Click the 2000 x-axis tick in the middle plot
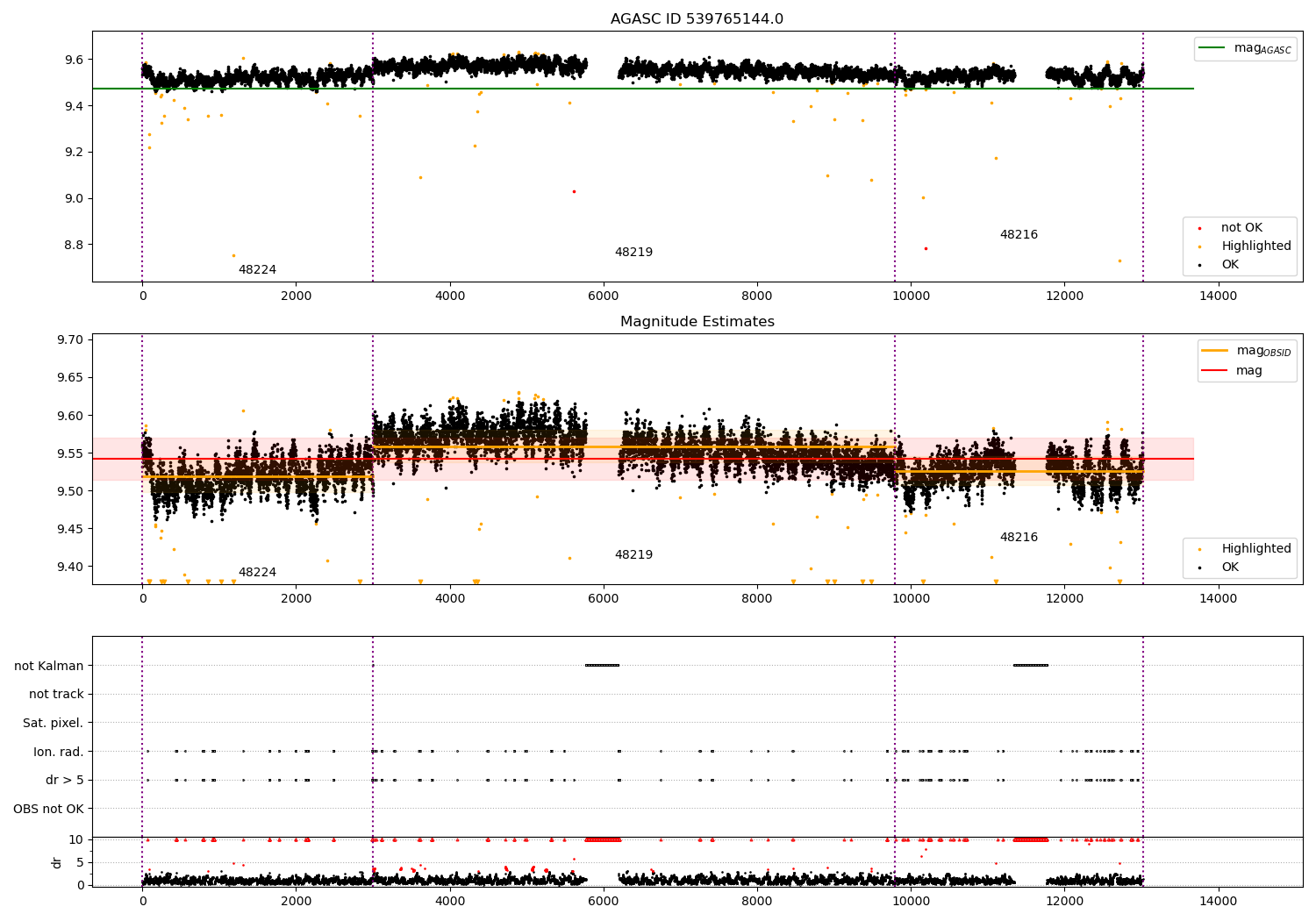The width and height of the screenshot is (1316, 921). [x=296, y=599]
